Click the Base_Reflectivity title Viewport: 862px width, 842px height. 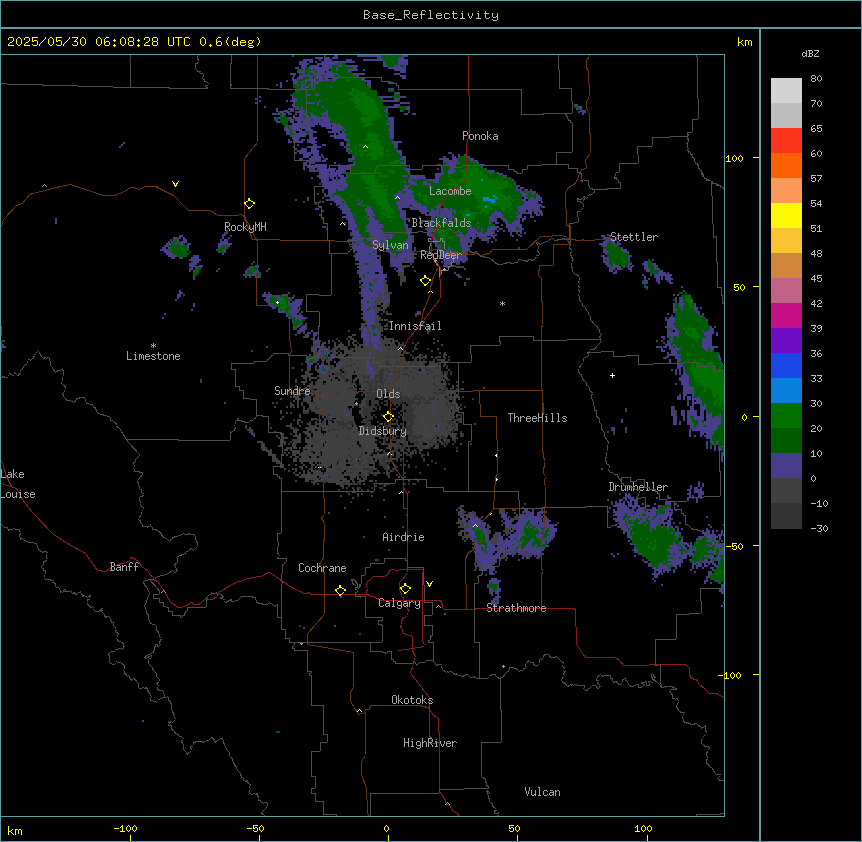[x=430, y=15]
